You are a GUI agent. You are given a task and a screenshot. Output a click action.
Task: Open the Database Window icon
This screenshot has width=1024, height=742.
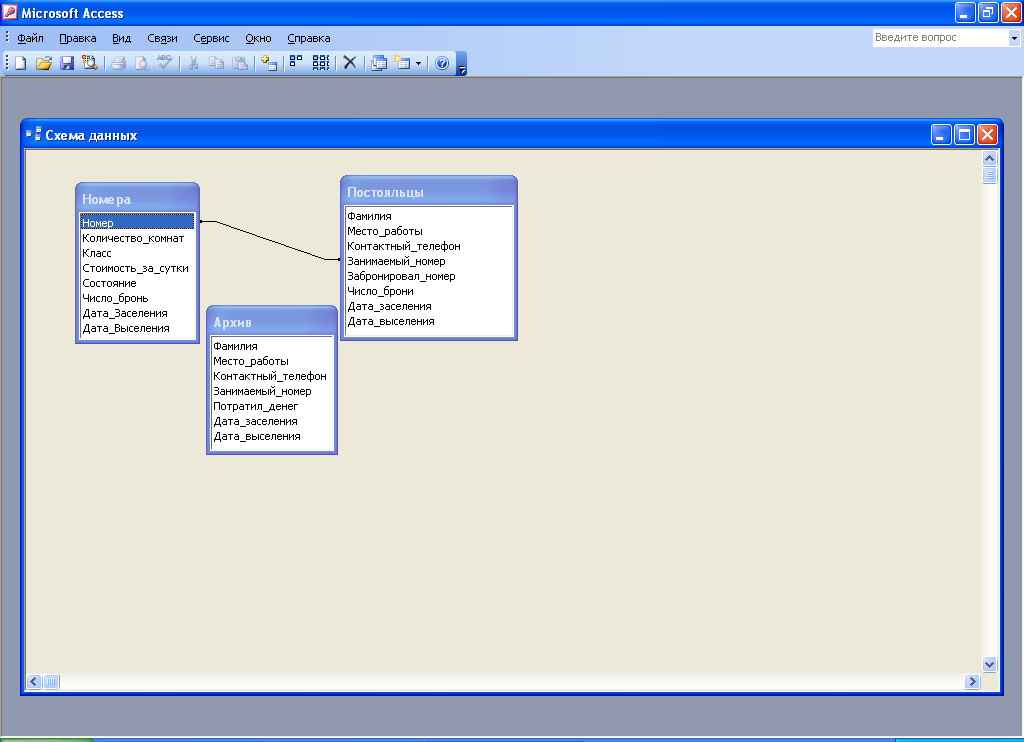click(379, 63)
